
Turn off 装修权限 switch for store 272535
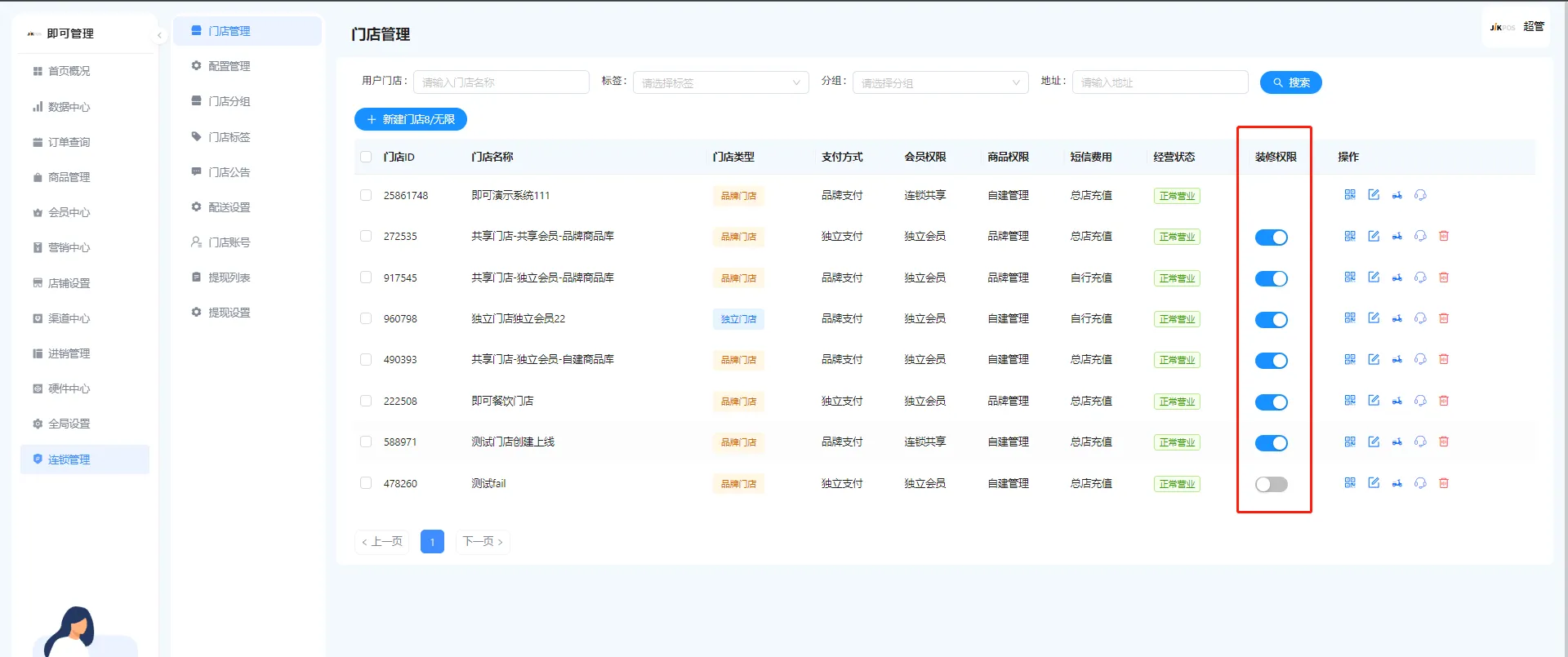point(1271,237)
